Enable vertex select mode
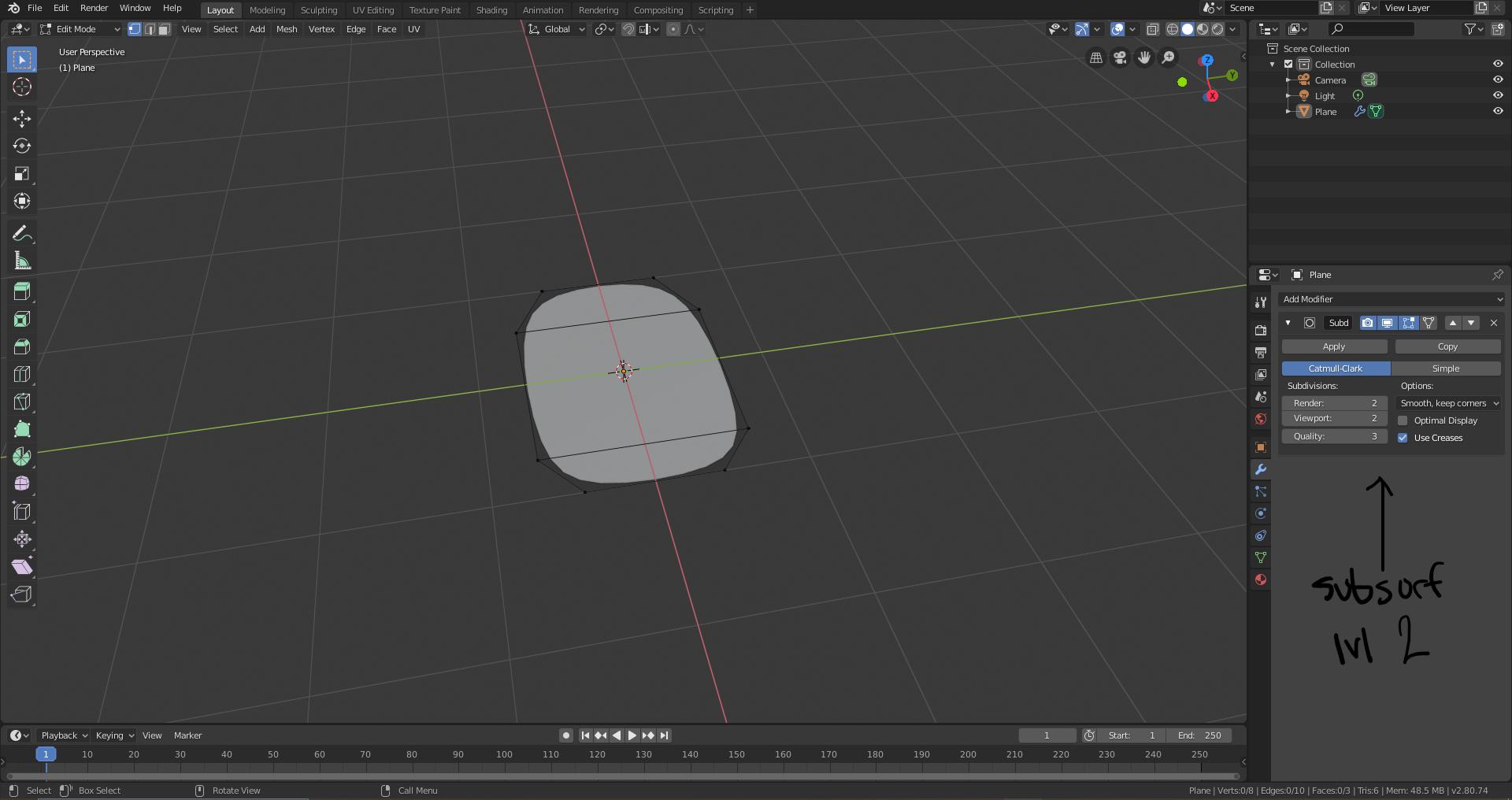 click(x=135, y=29)
